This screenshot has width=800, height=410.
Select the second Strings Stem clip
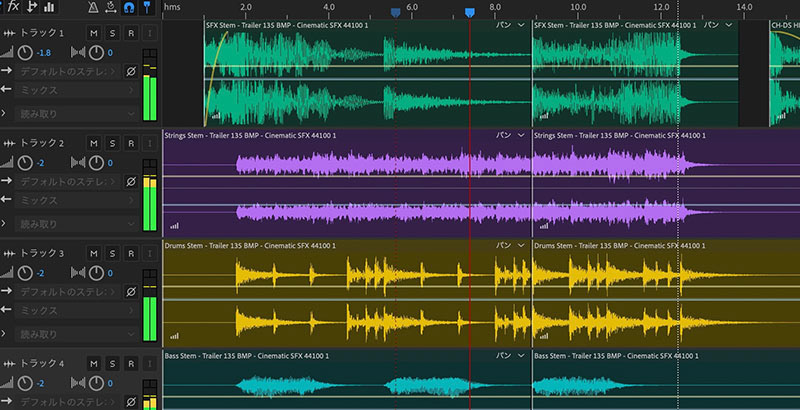[x=666, y=184]
